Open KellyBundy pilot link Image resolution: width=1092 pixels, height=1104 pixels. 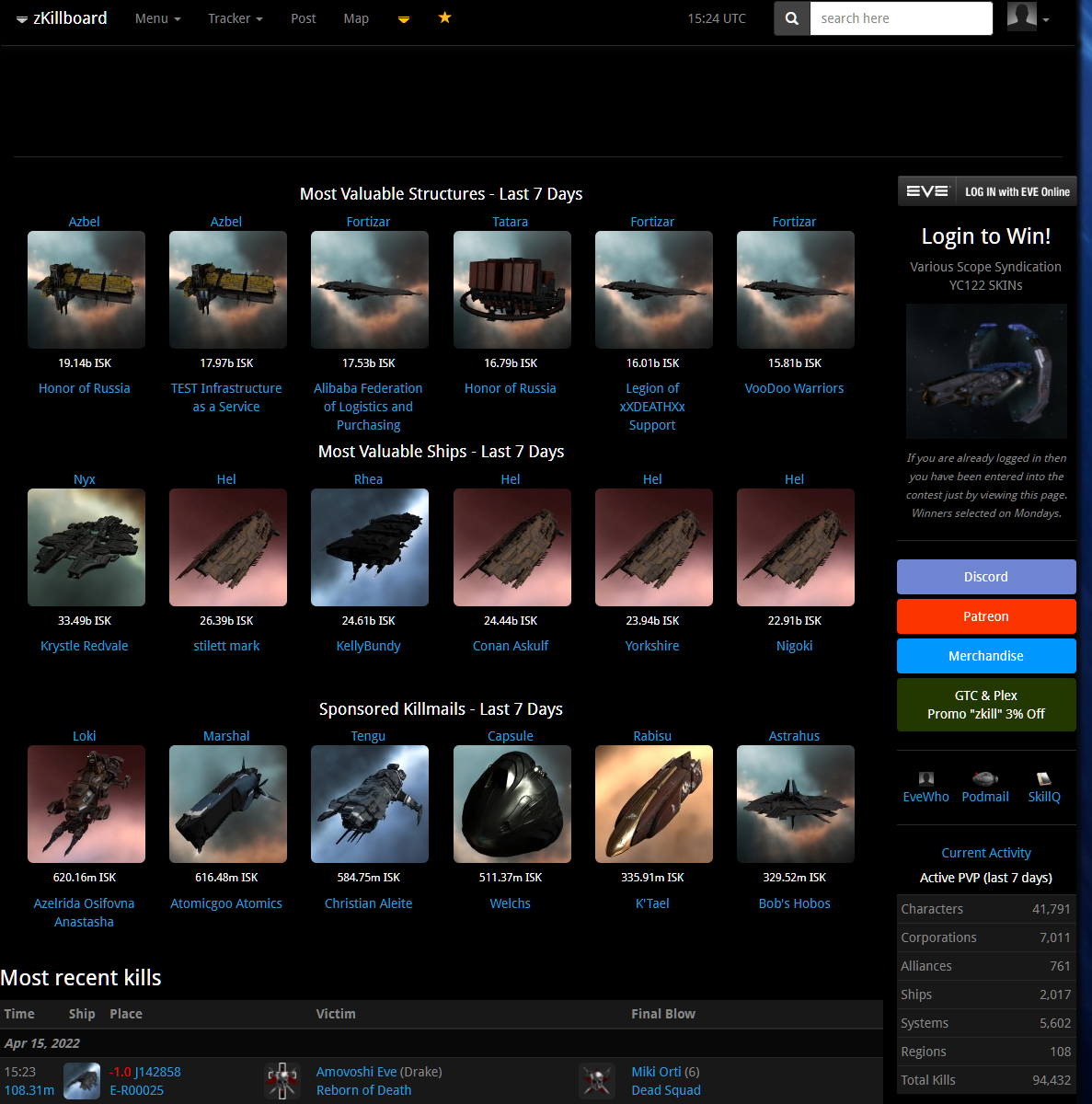368,646
